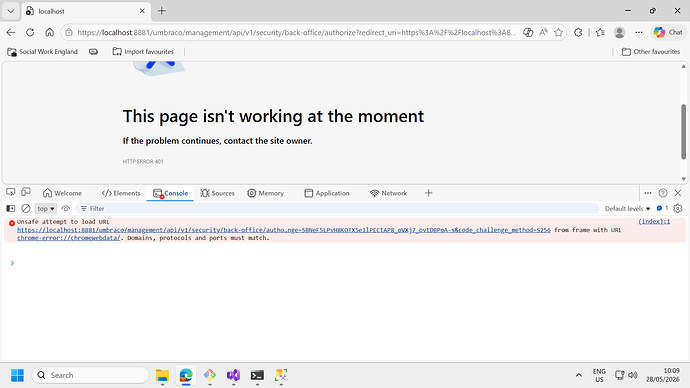This screenshot has width=690, height=388.
Task: Open the (index):1 source link
Action: click(654, 222)
